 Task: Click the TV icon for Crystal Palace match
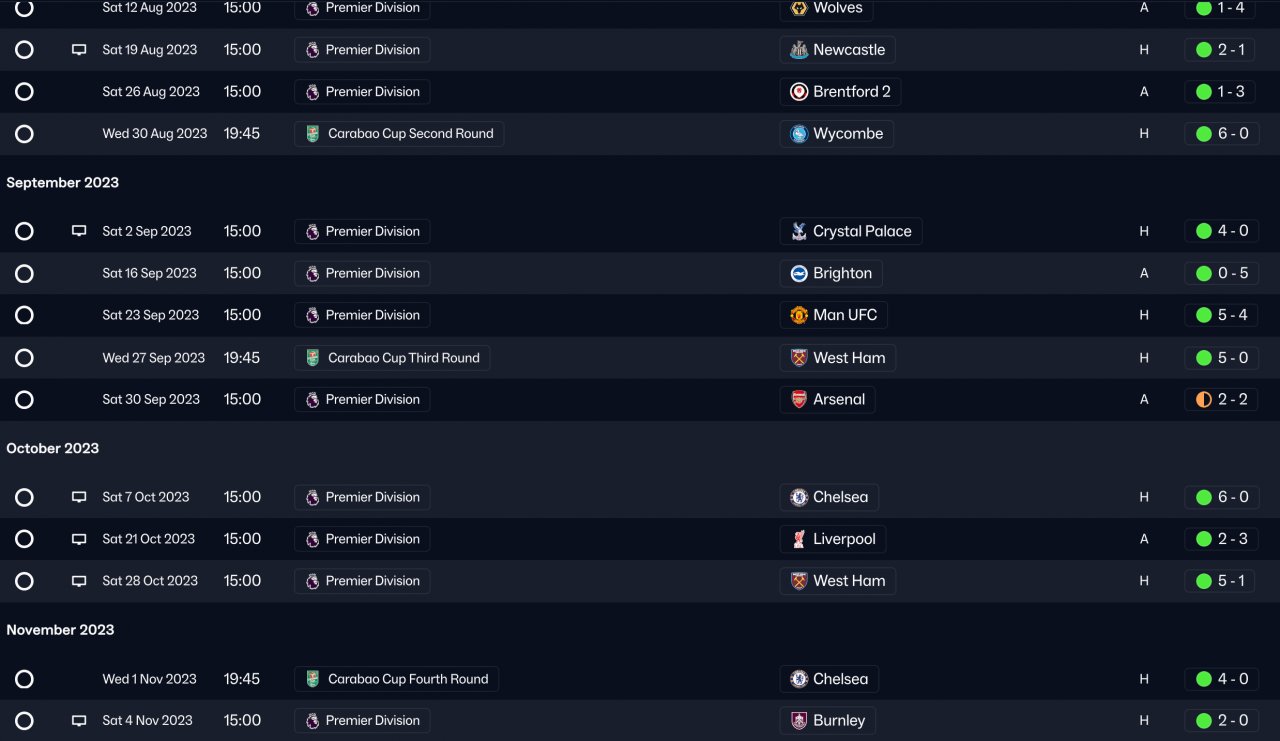click(79, 232)
